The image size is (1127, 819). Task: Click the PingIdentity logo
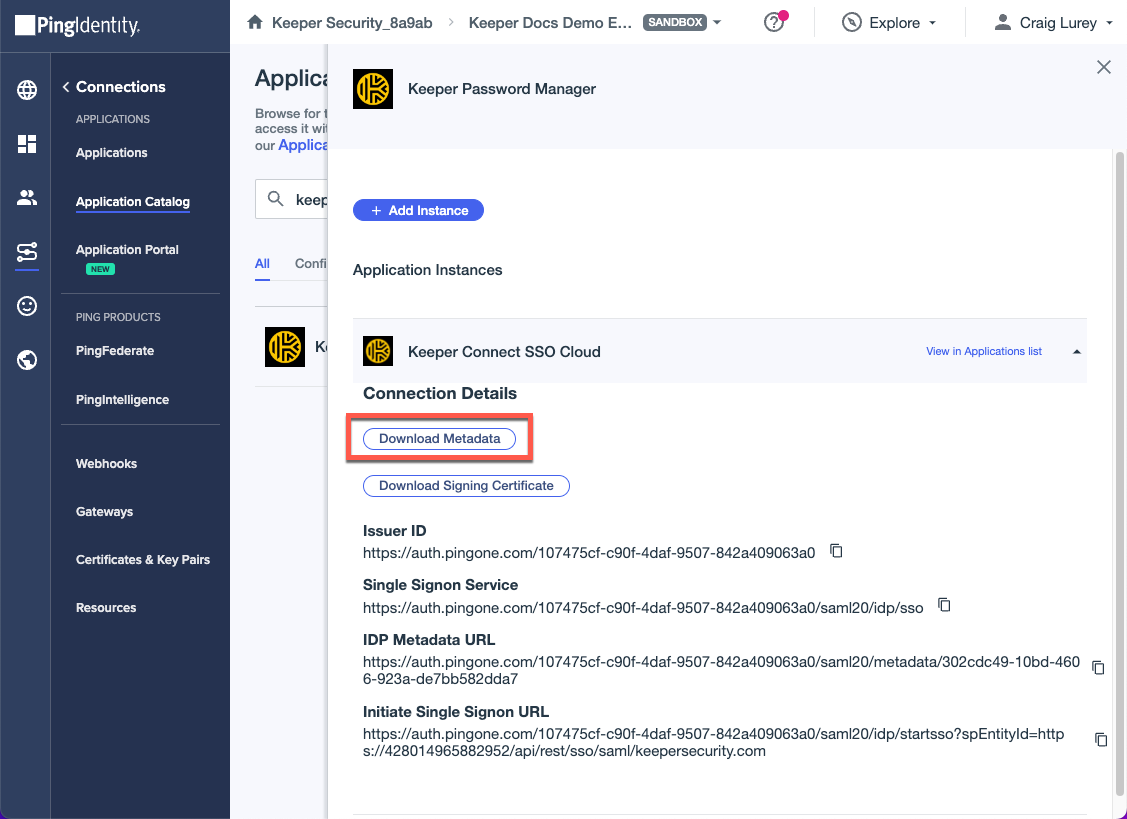point(78,26)
